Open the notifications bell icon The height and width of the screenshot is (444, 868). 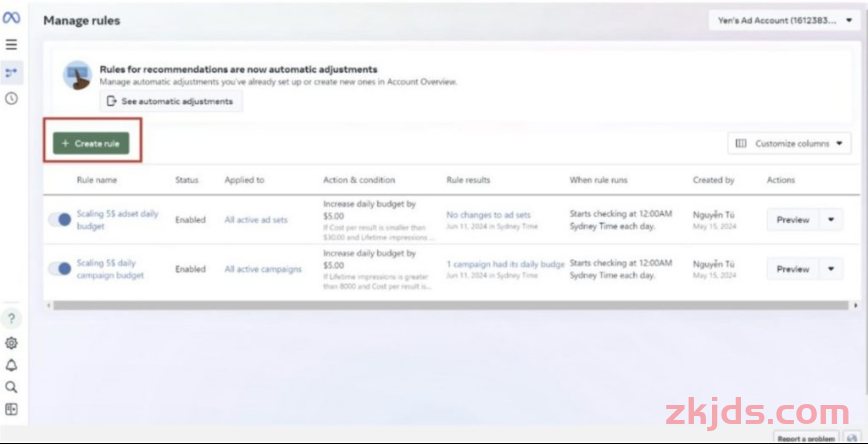(11, 365)
